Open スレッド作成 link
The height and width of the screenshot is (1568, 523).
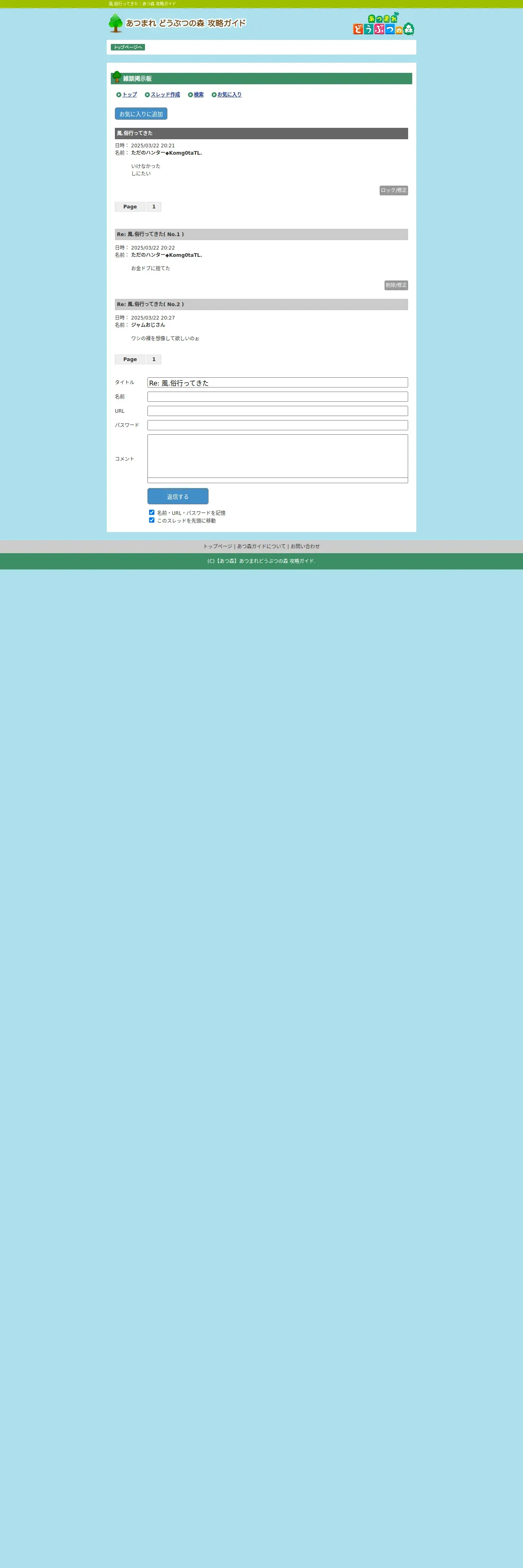(166, 95)
